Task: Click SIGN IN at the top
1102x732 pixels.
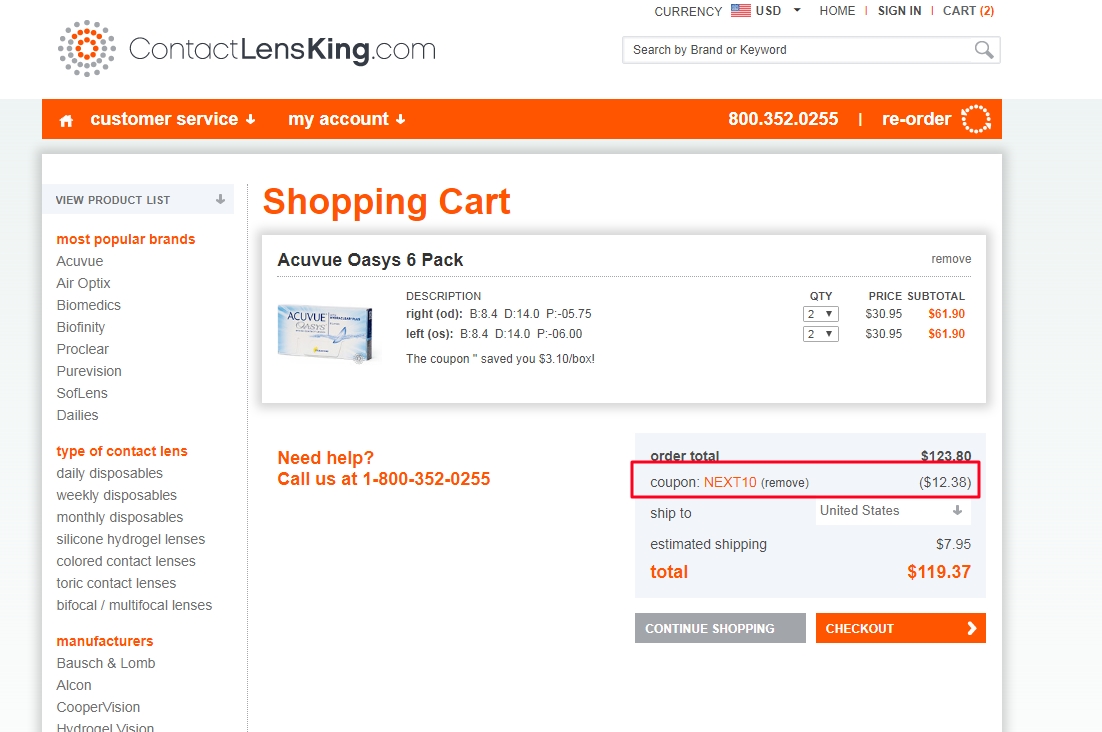Action: click(899, 11)
